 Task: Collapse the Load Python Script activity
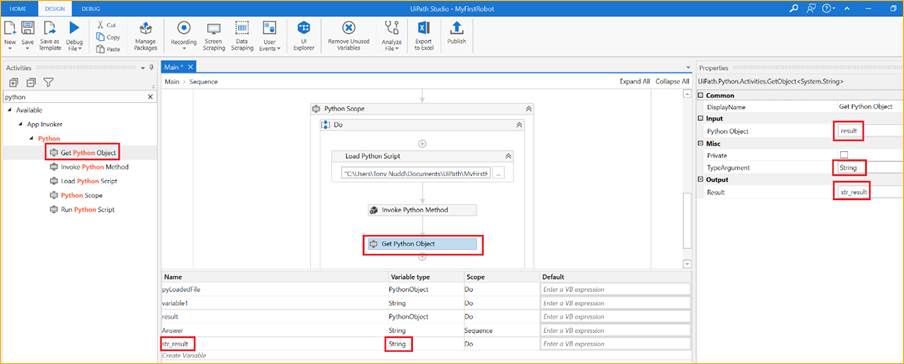508,156
